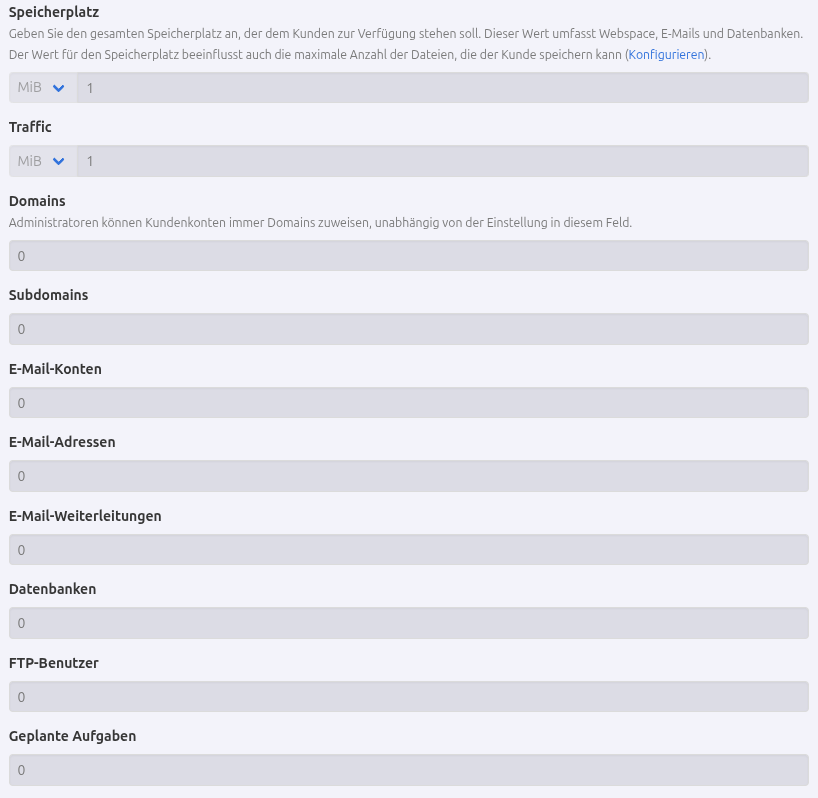The height and width of the screenshot is (798, 818).
Task: Focus the FTP-Benutzer input field
Action: click(409, 697)
